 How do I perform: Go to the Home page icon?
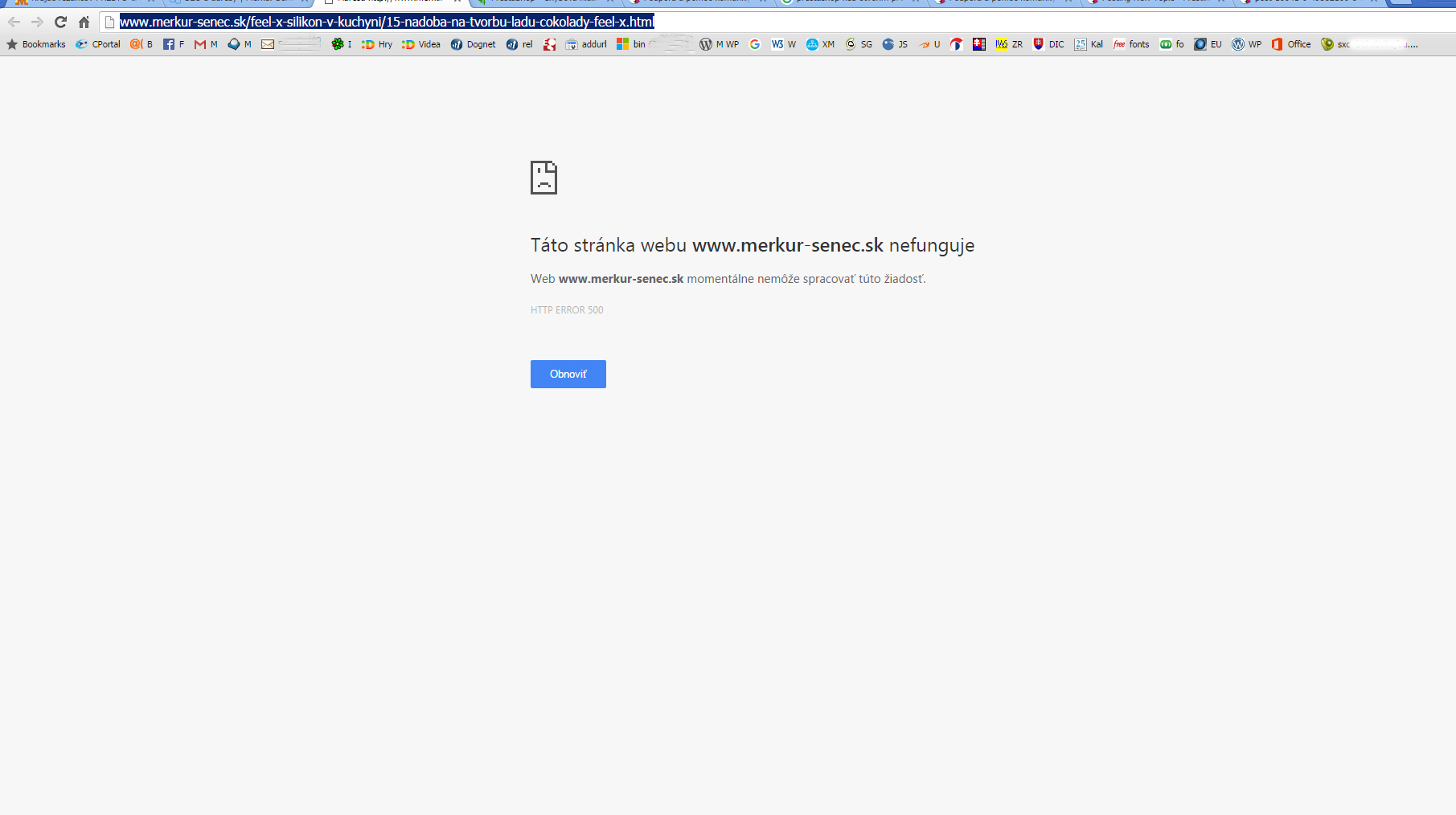84,22
